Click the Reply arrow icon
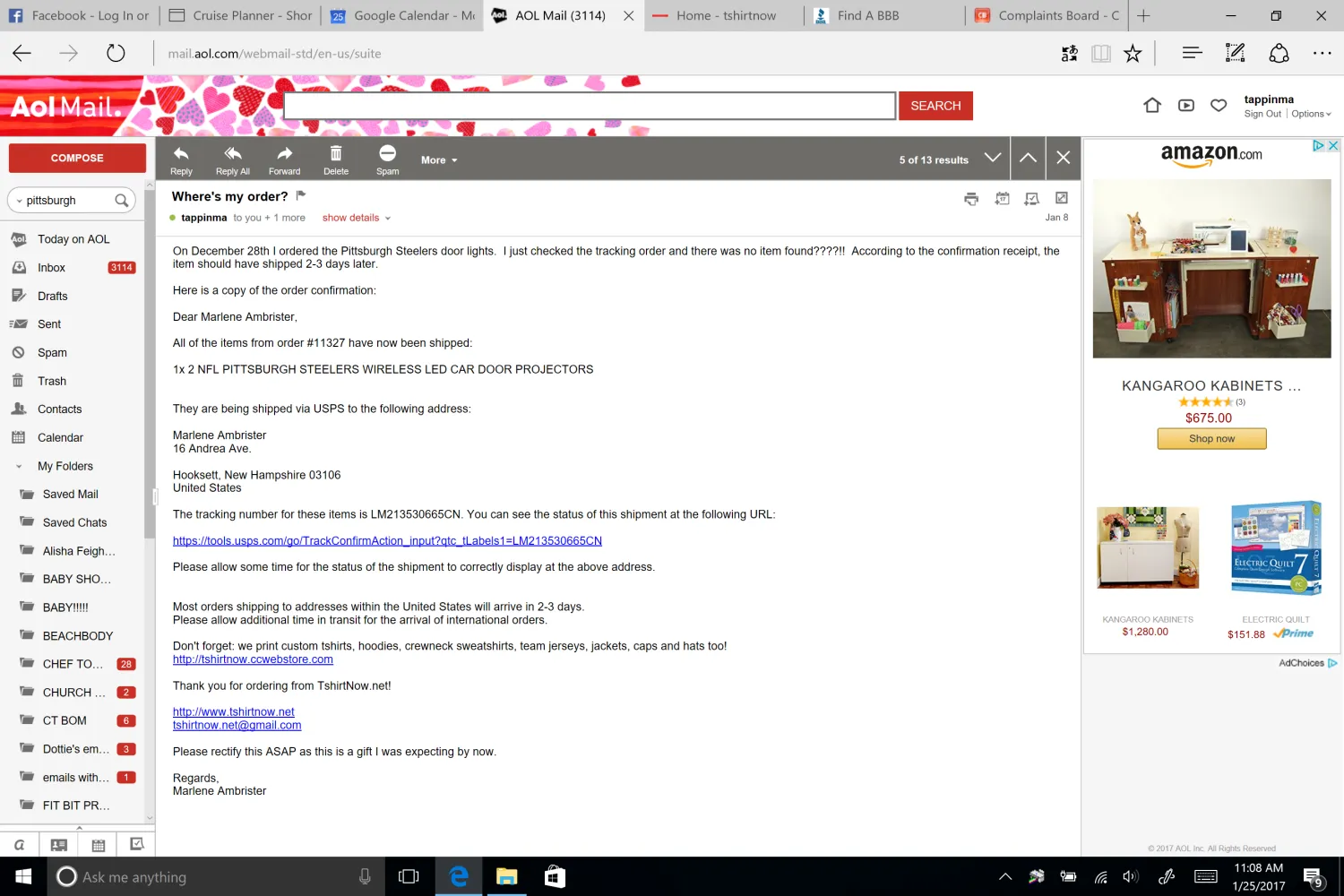The height and width of the screenshot is (896, 1344). point(181,153)
